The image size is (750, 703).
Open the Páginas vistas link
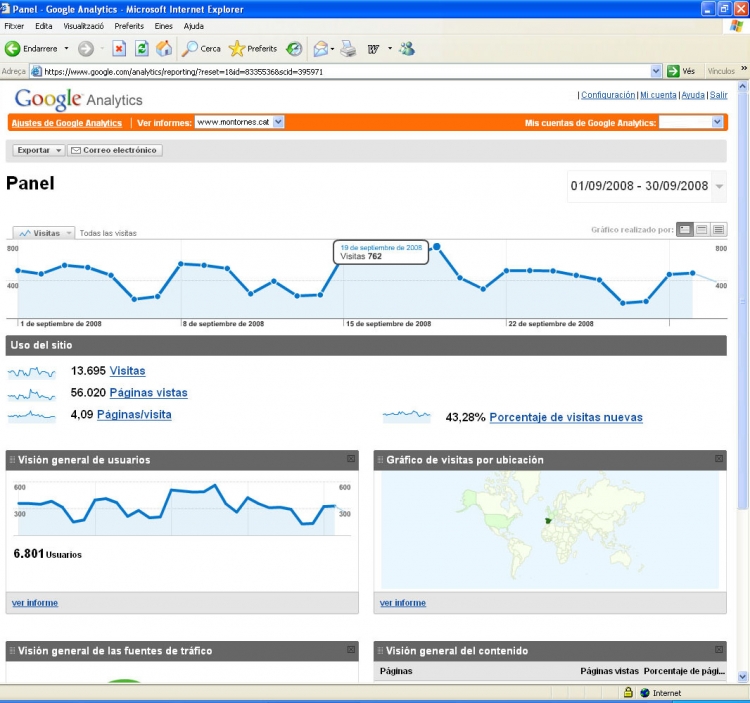click(148, 393)
